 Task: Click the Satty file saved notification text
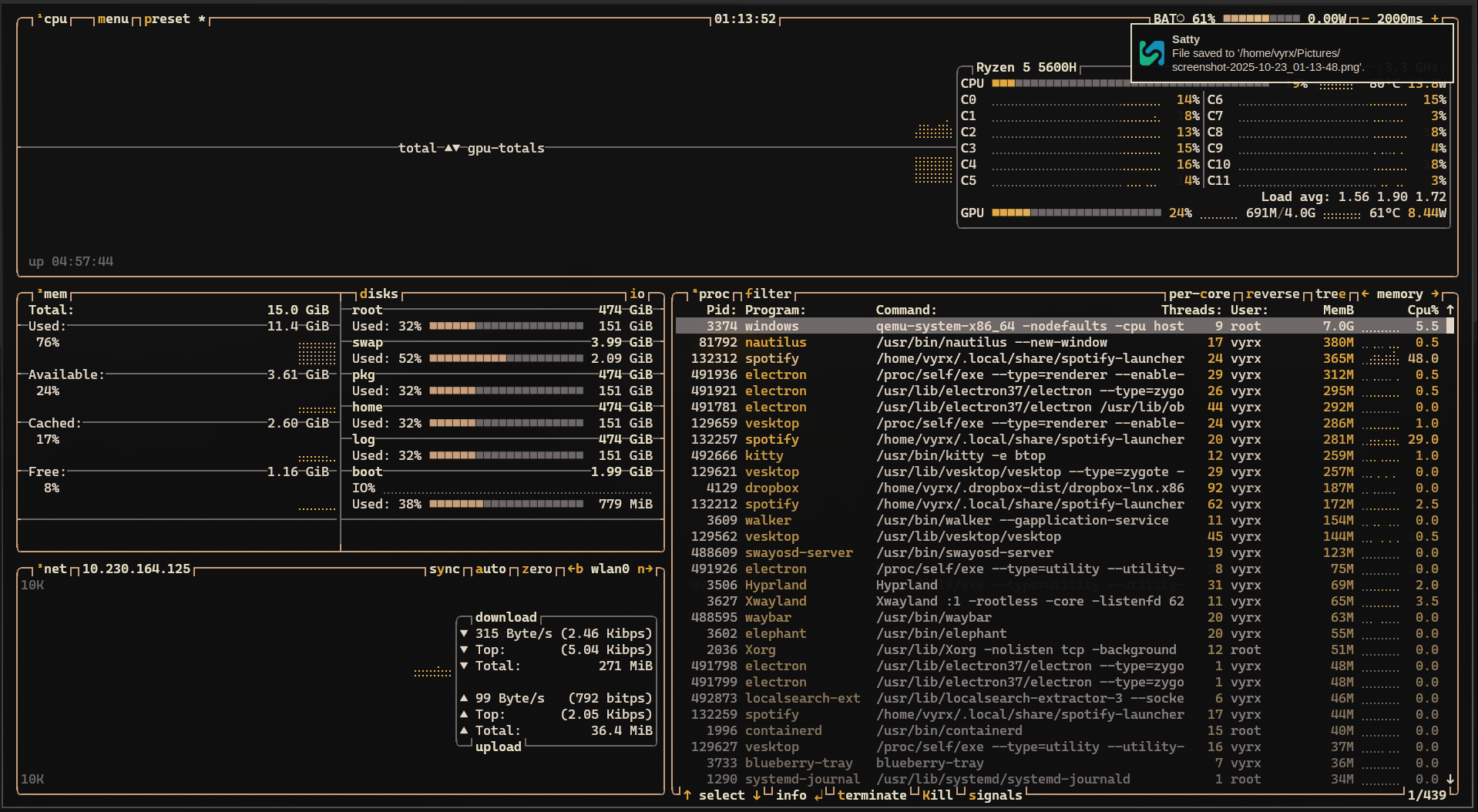point(1268,60)
